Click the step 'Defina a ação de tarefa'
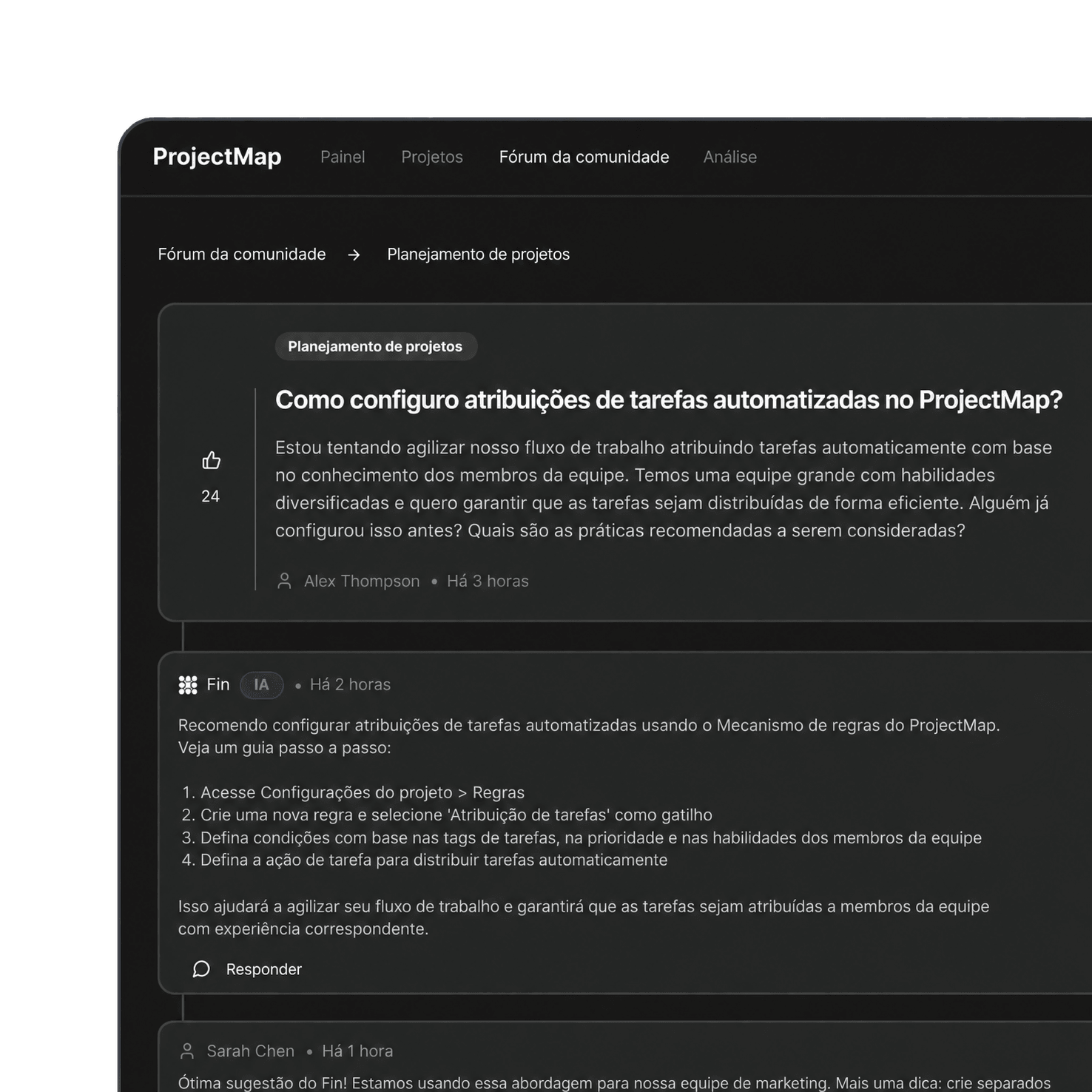 (434, 860)
